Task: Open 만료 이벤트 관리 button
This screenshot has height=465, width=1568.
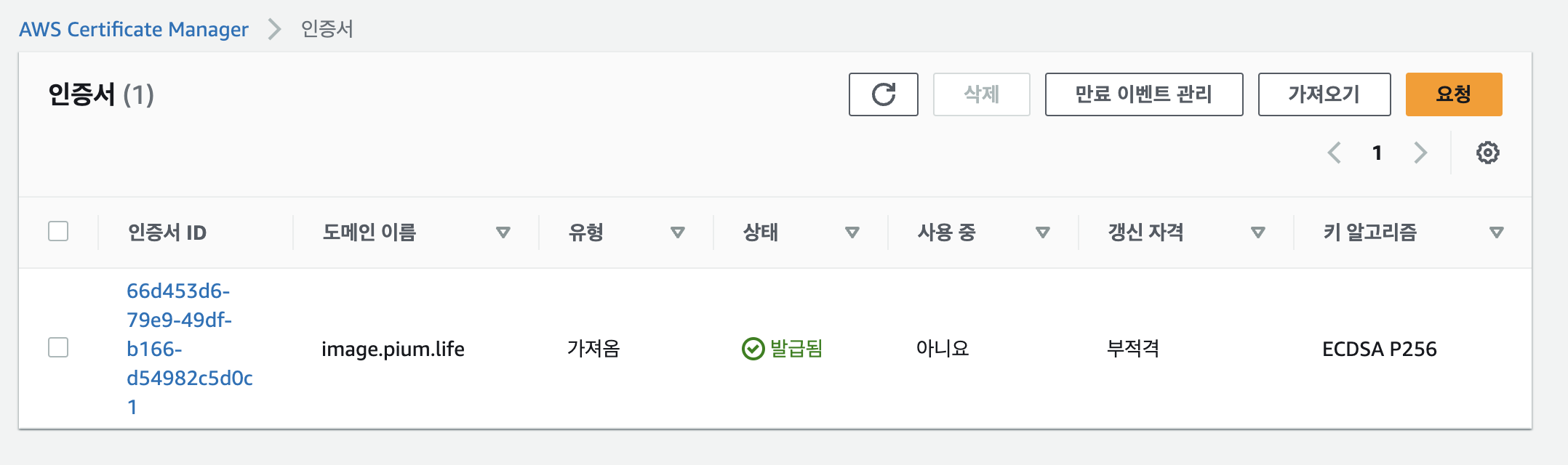Action: click(1143, 94)
